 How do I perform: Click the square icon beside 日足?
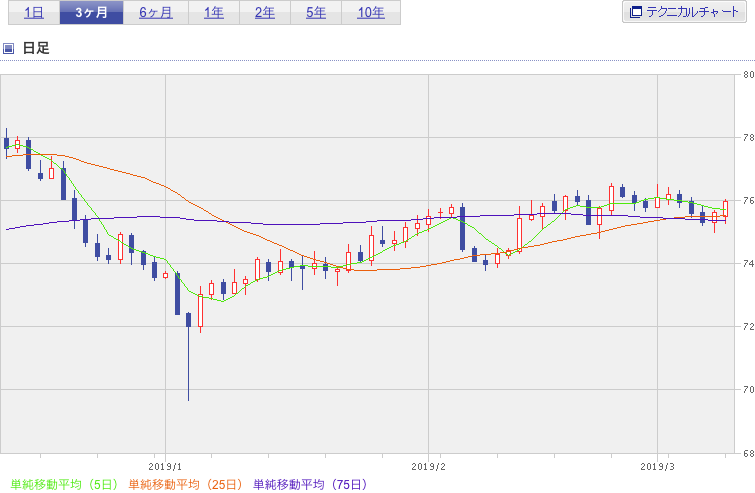coord(8,48)
